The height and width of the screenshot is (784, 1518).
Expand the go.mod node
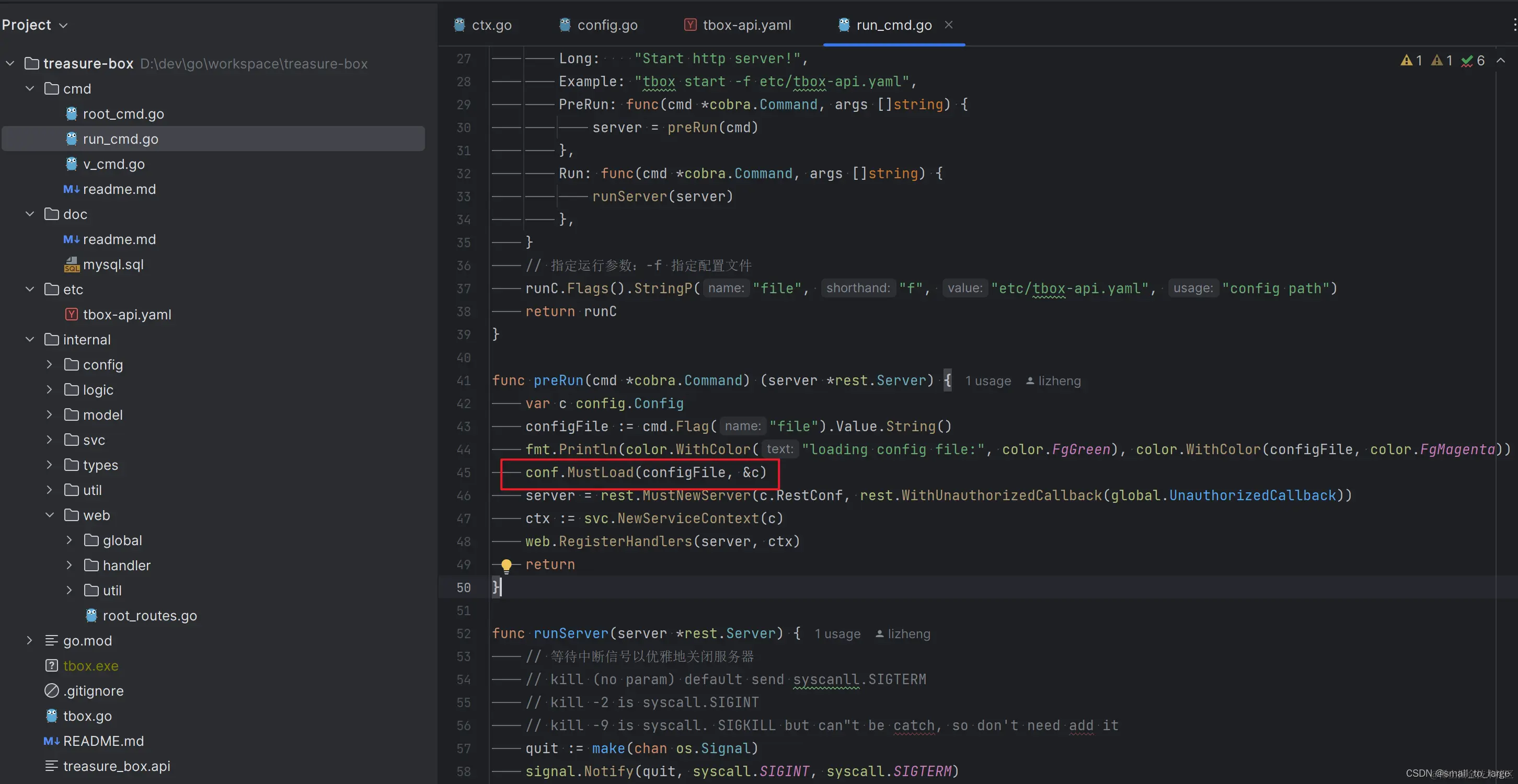[30, 640]
